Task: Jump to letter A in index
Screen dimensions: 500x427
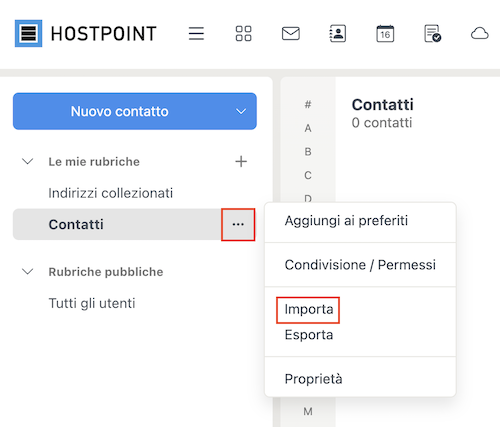Action: pyautogui.click(x=308, y=128)
